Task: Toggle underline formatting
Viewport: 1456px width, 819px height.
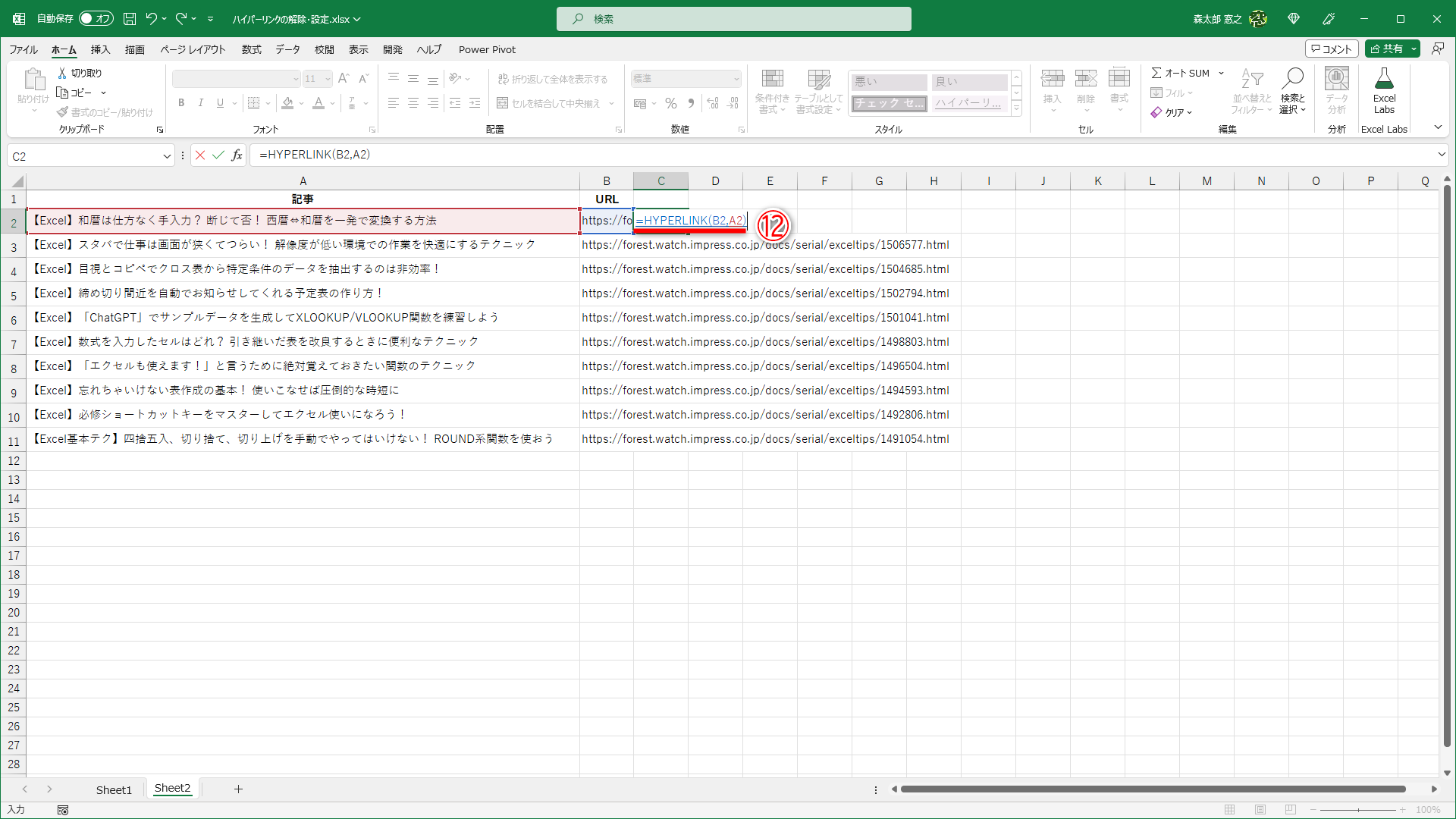Action: [218, 103]
